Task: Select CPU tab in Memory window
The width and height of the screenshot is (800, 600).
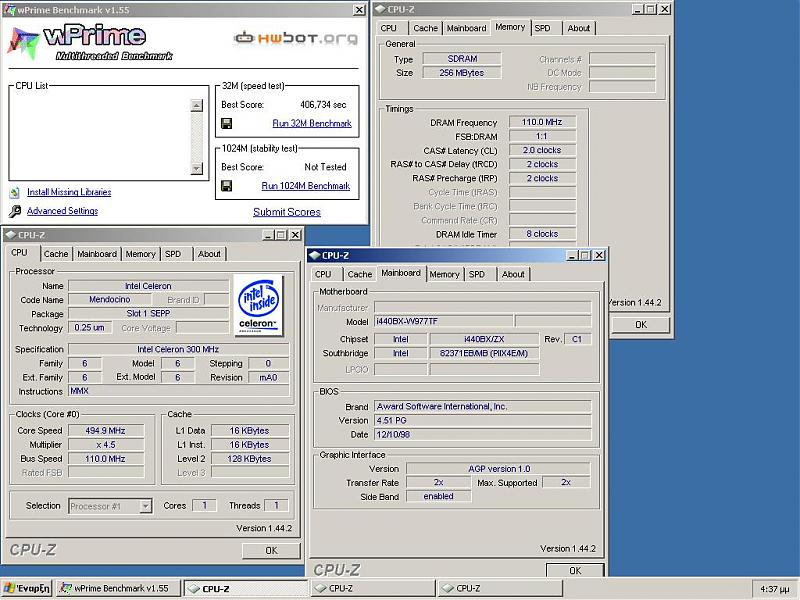Action: coord(388,29)
